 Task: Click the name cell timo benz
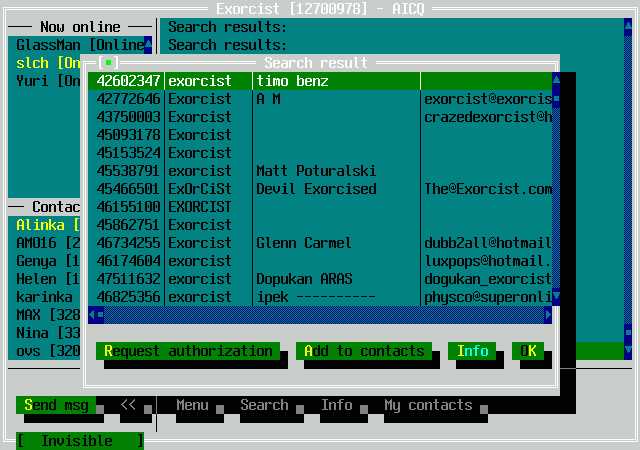(292, 81)
